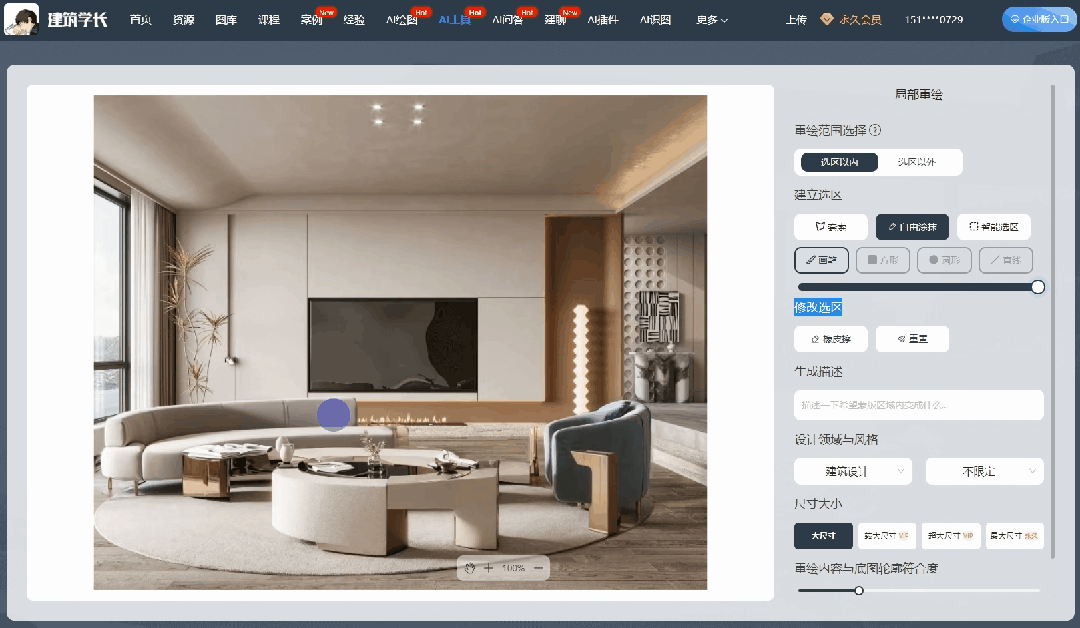Viewport: 1080px width, 628px height.
Task: Select the 直线 line shape
Action: coord(1006,260)
